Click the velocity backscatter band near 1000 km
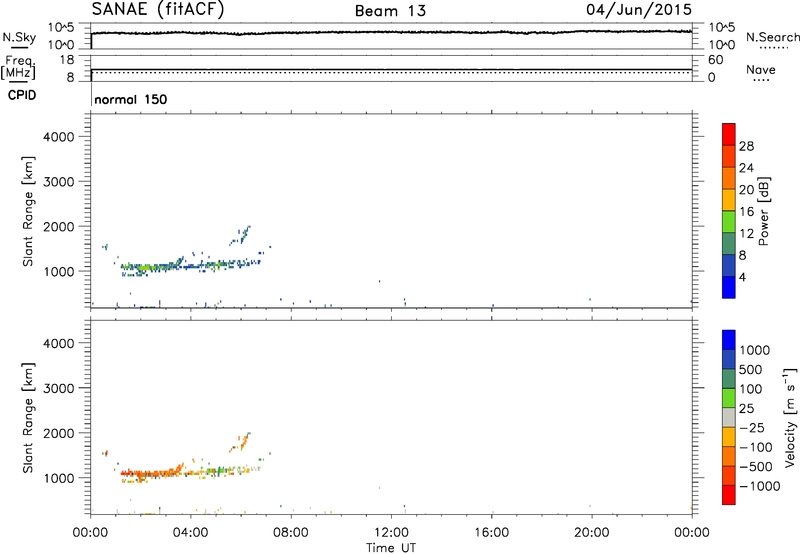800x554 pixels. coord(189,472)
